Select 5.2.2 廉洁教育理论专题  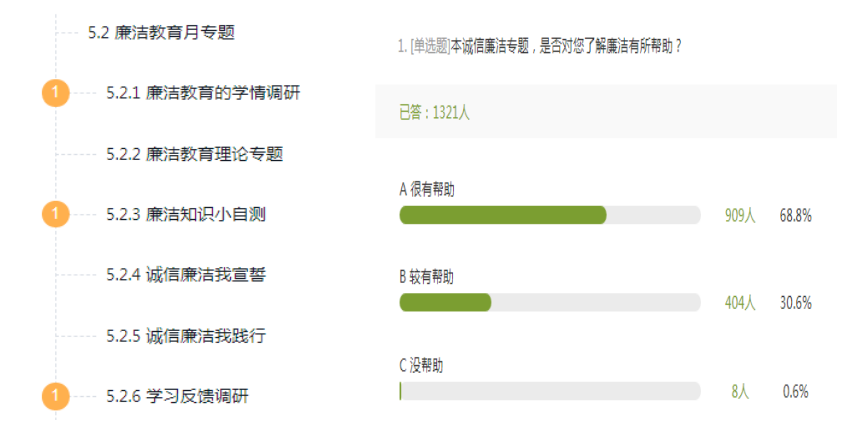coord(194,154)
